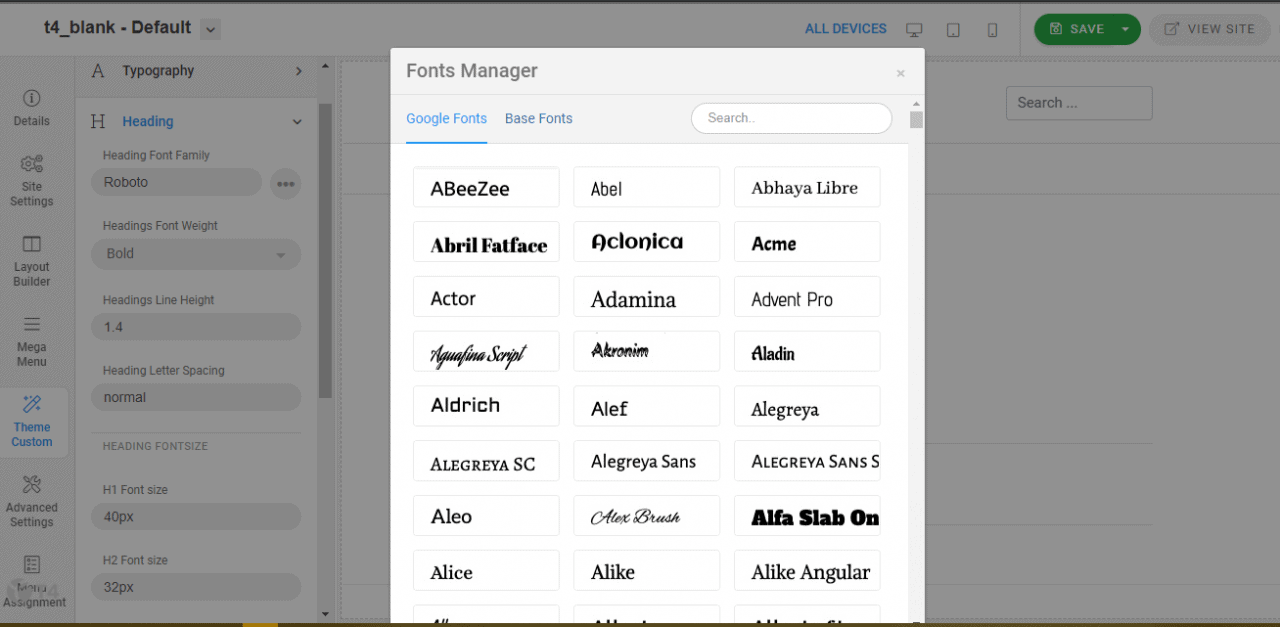Image resolution: width=1280 pixels, height=627 pixels.
Task: Switch to tablet device preview
Action: [x=953, y=30]
